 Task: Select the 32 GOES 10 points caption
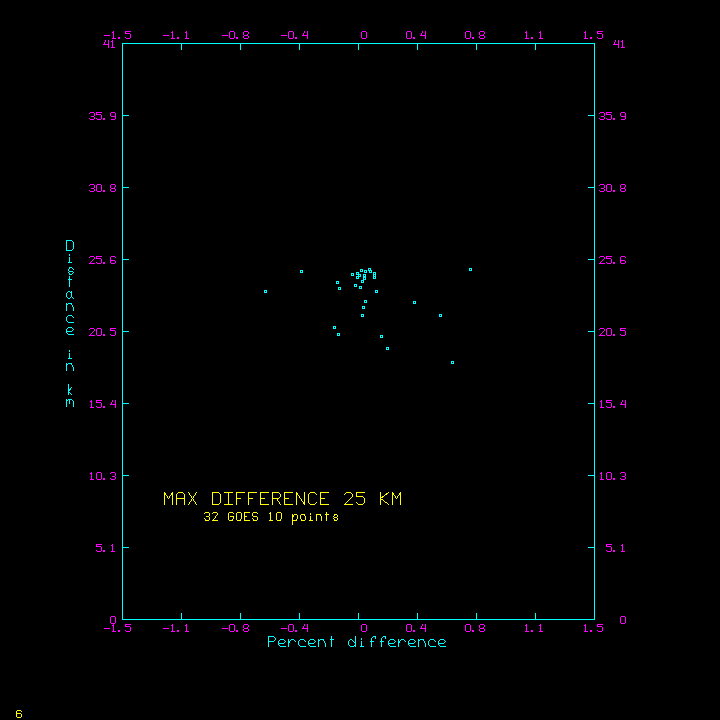271,518
